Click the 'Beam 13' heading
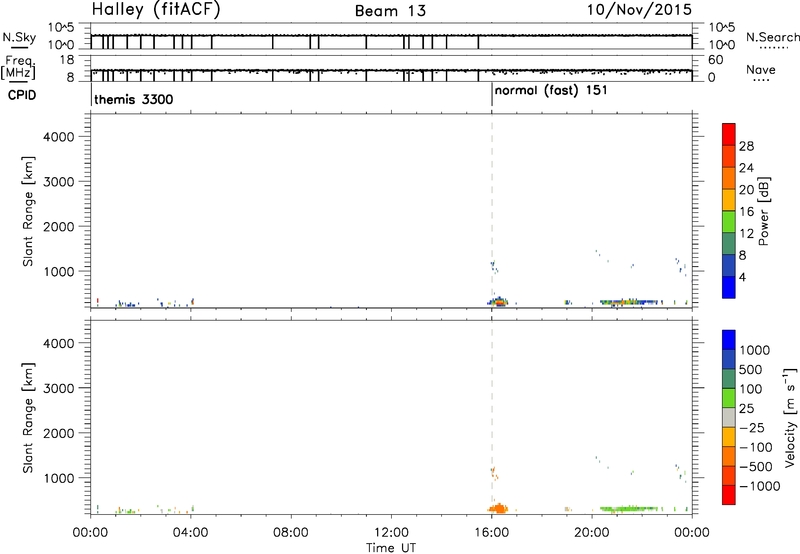The image size is (800, 554). click(390, 11)
